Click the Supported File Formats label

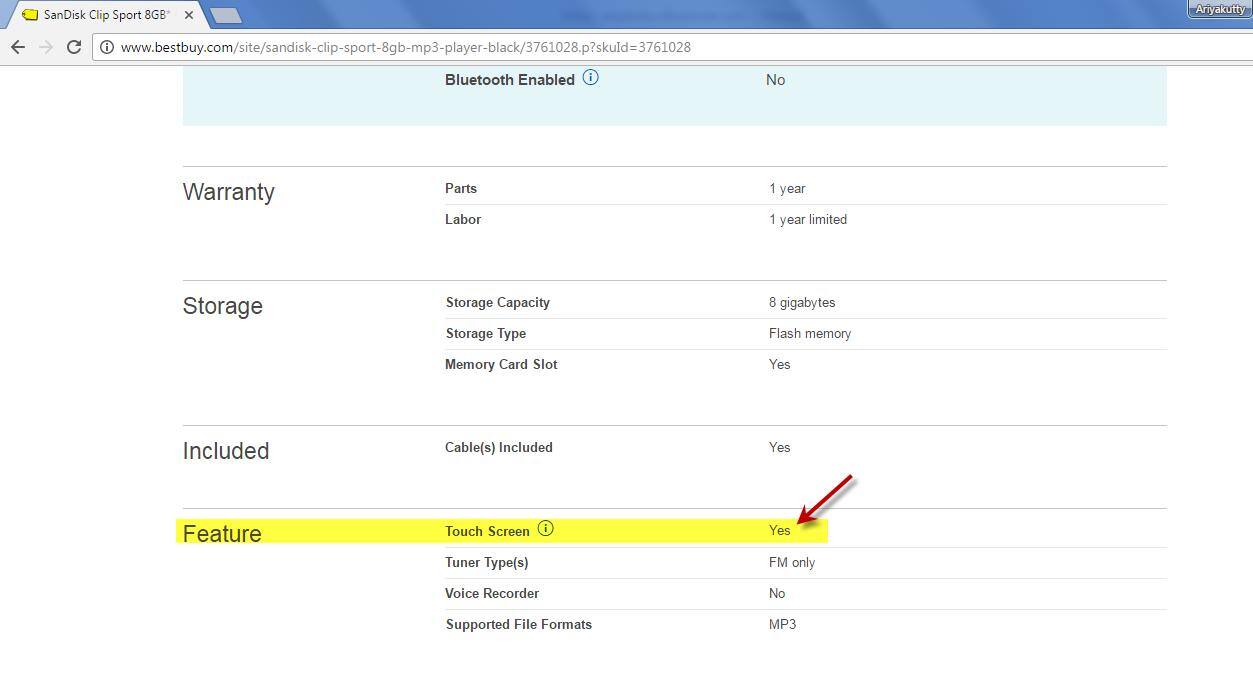pyautogui.click(x=518, y=624)
